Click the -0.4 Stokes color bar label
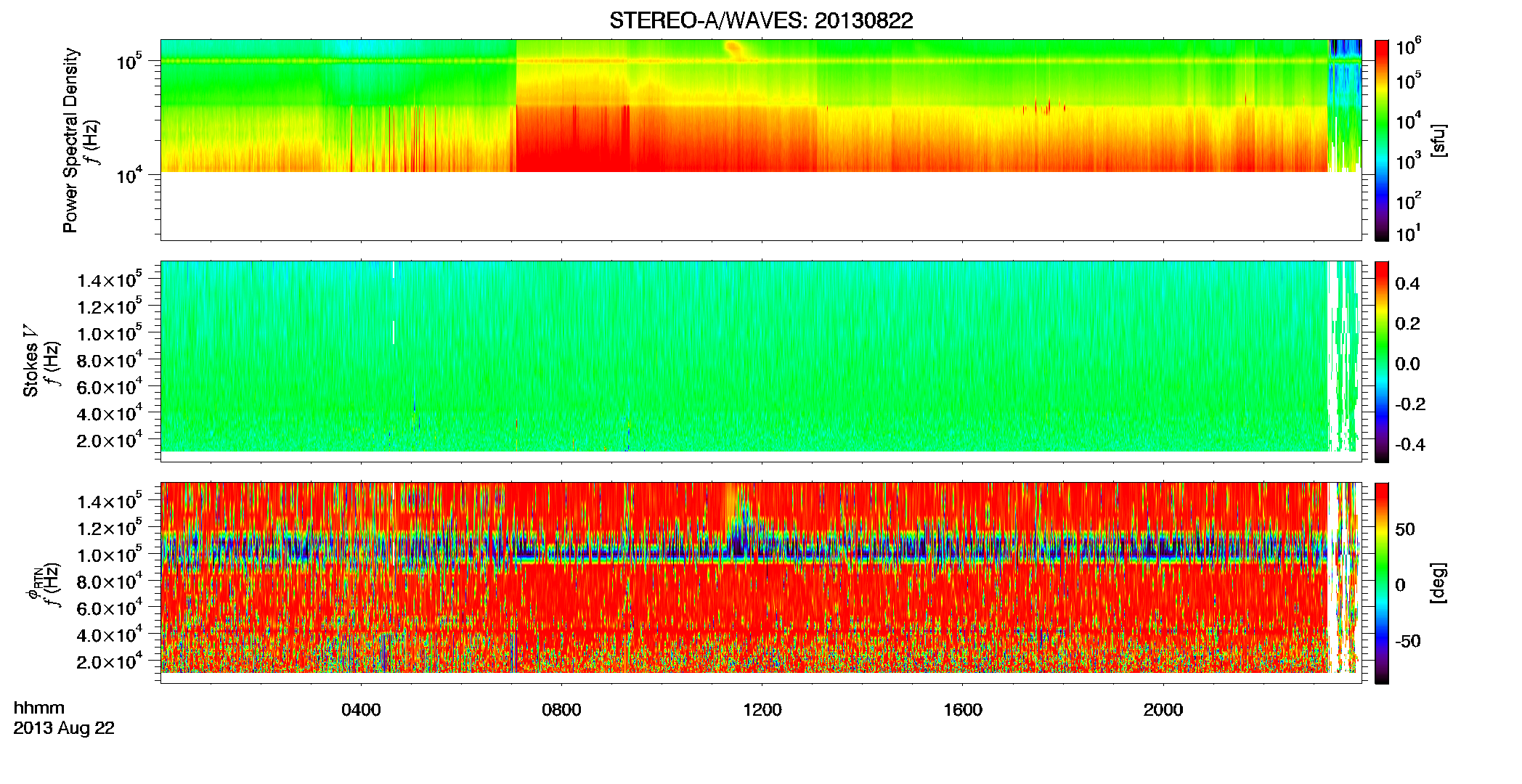1522x784 pixels. pos(1410,444)
